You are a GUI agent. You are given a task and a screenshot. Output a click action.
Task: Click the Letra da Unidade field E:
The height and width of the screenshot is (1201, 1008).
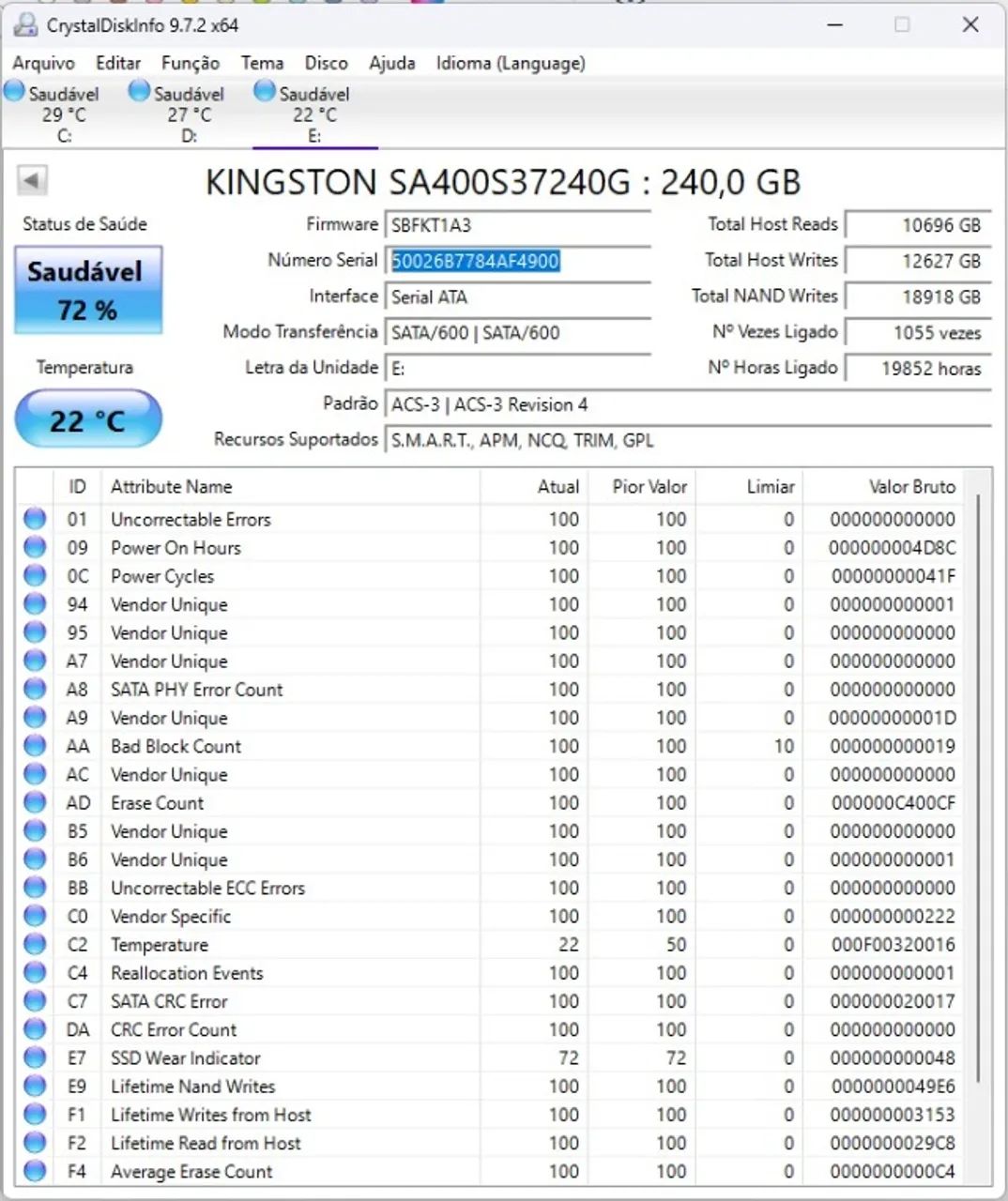(x=518, y=369)
